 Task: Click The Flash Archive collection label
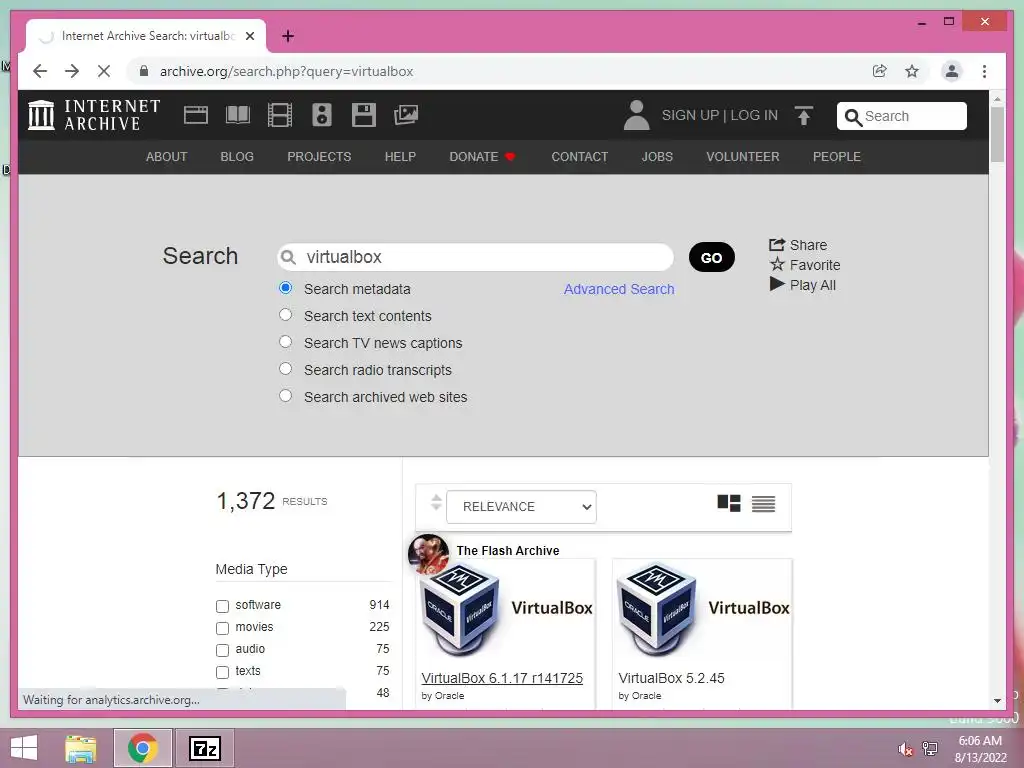(x=508, y=551)
